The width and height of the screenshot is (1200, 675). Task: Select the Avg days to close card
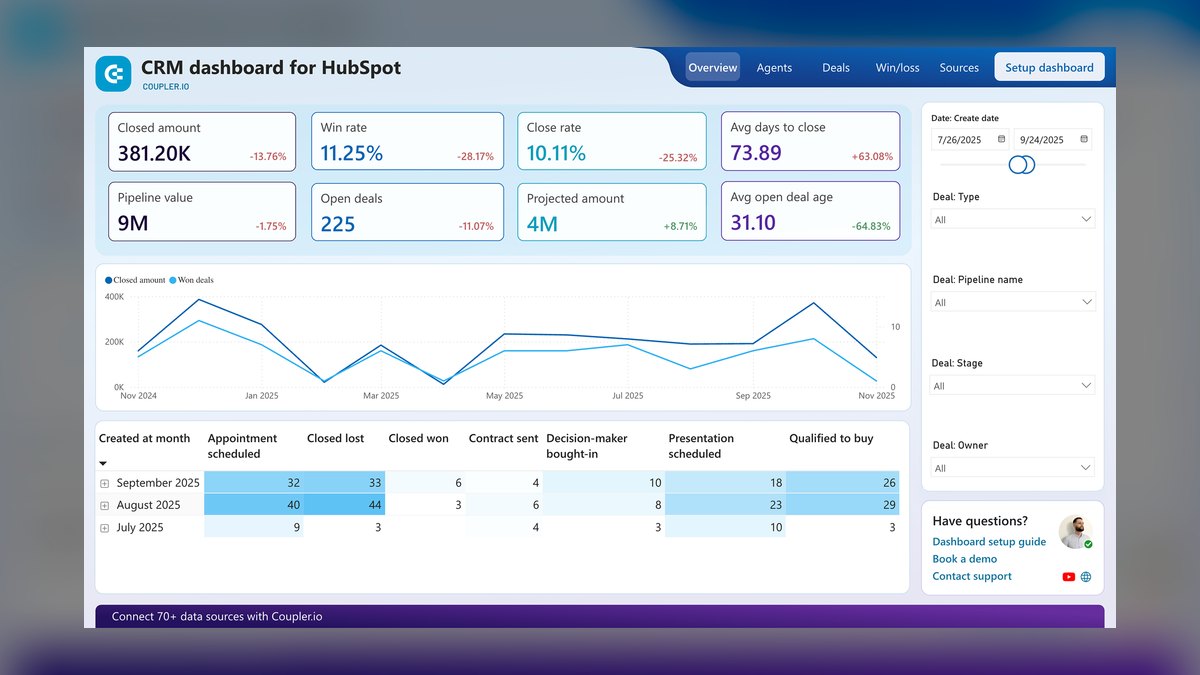(x=810, y=142)
